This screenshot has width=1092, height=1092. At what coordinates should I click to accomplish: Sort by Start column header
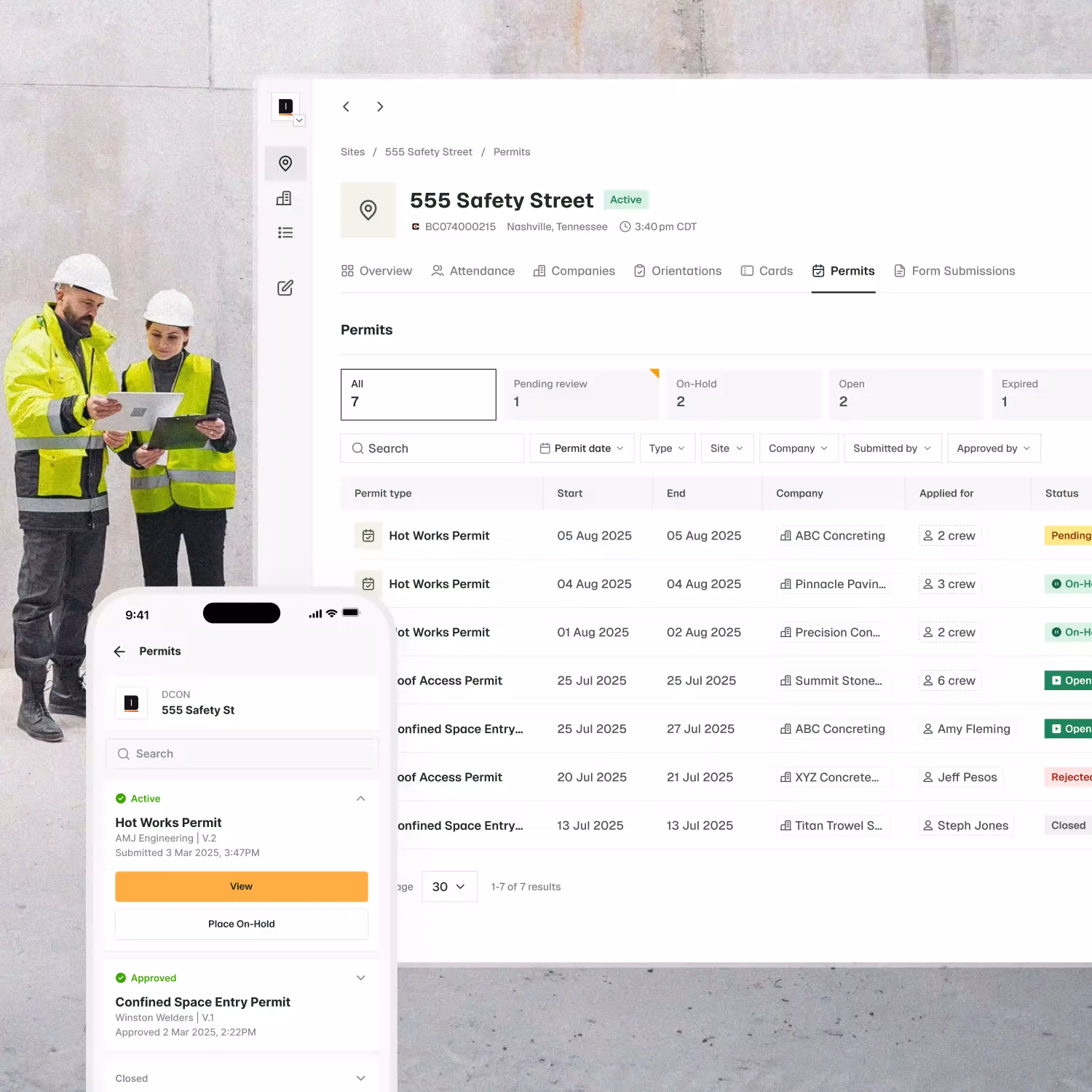[x=569, y=493]
